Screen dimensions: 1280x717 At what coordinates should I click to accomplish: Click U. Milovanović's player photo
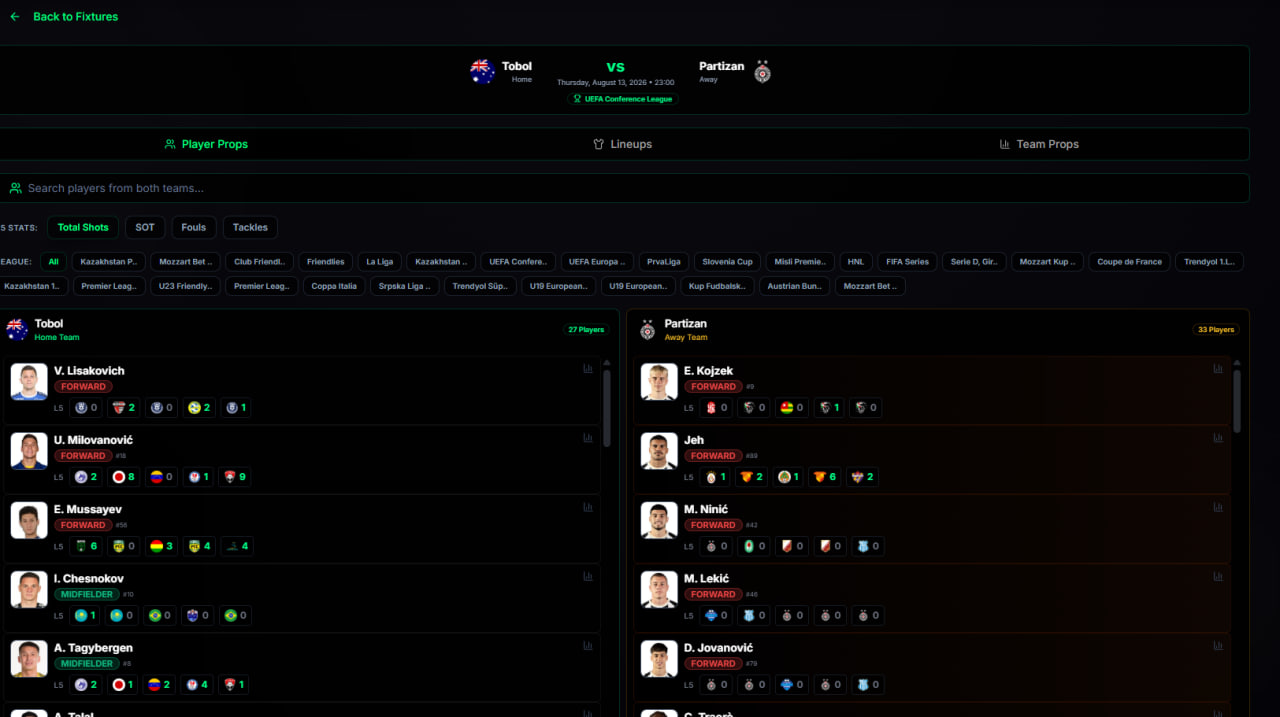[29, 451]
